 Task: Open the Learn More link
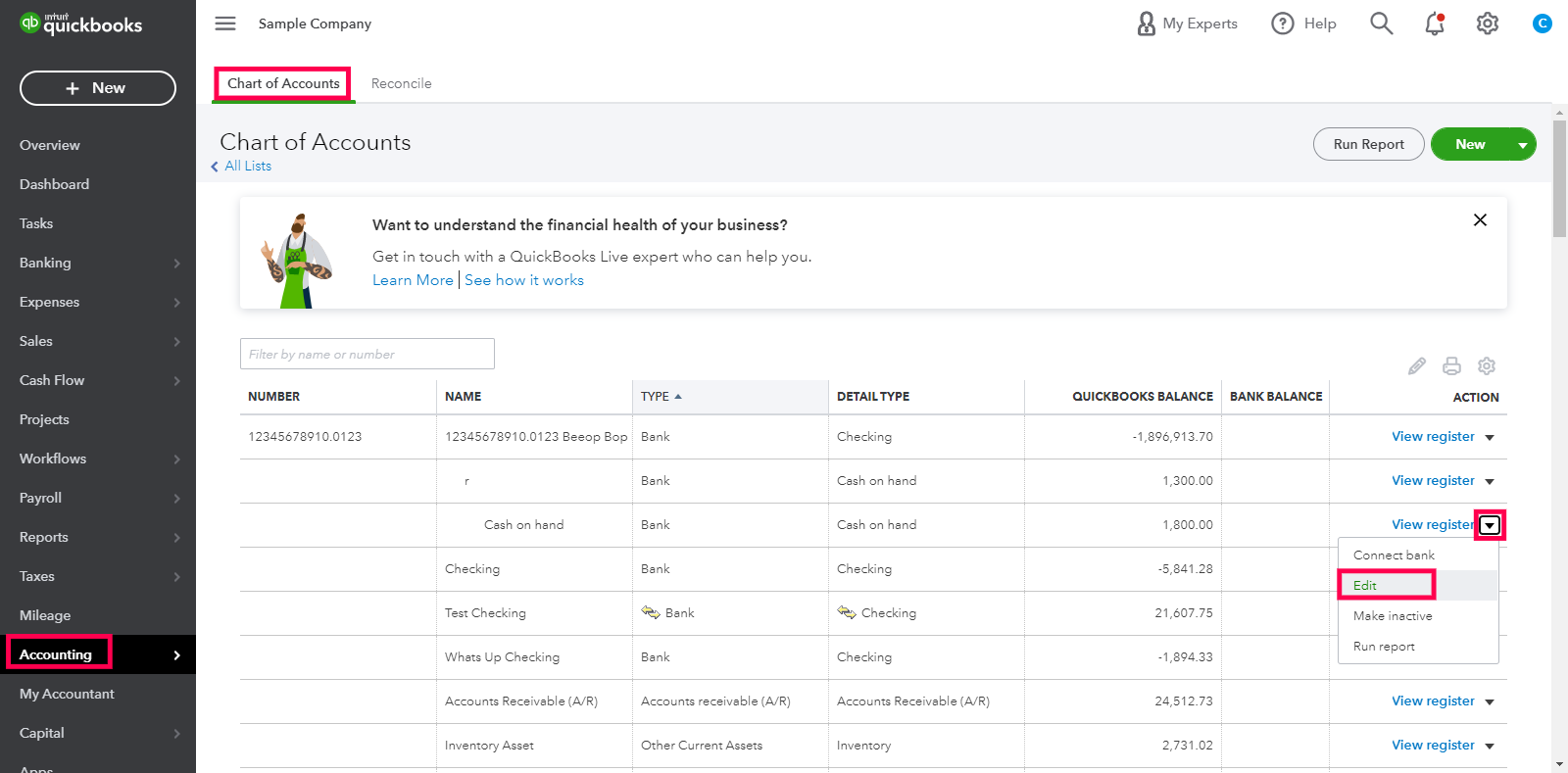tap(413, 280)
